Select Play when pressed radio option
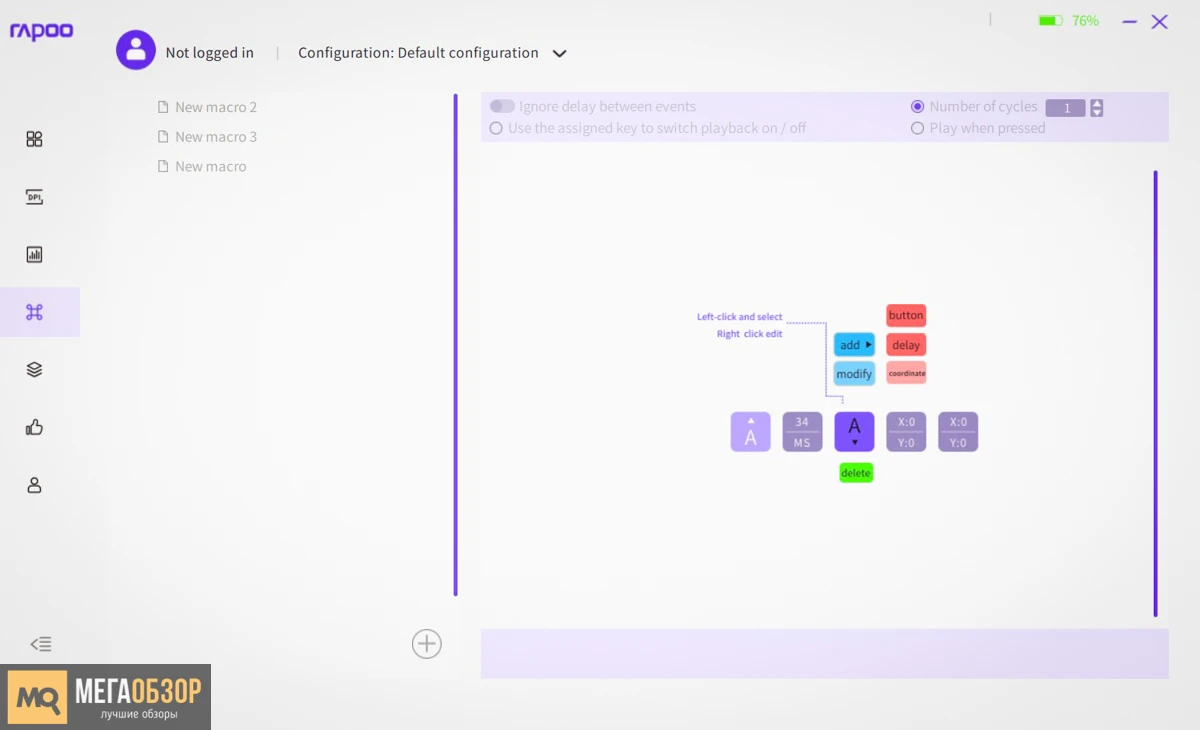Screen dimensions: 1200x730 click(x=918, y=129)
